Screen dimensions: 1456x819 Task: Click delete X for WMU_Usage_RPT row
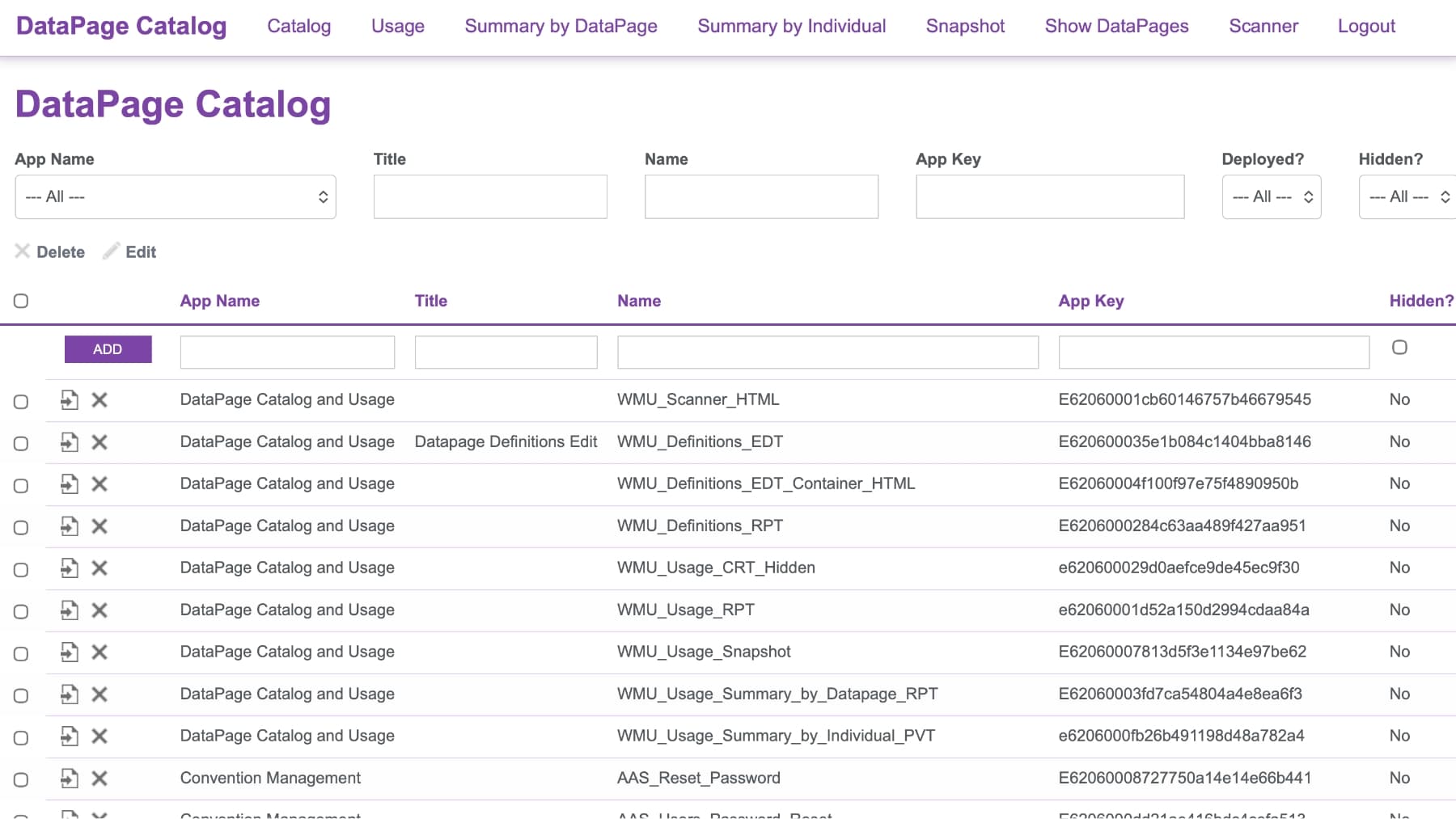(99, 610)
